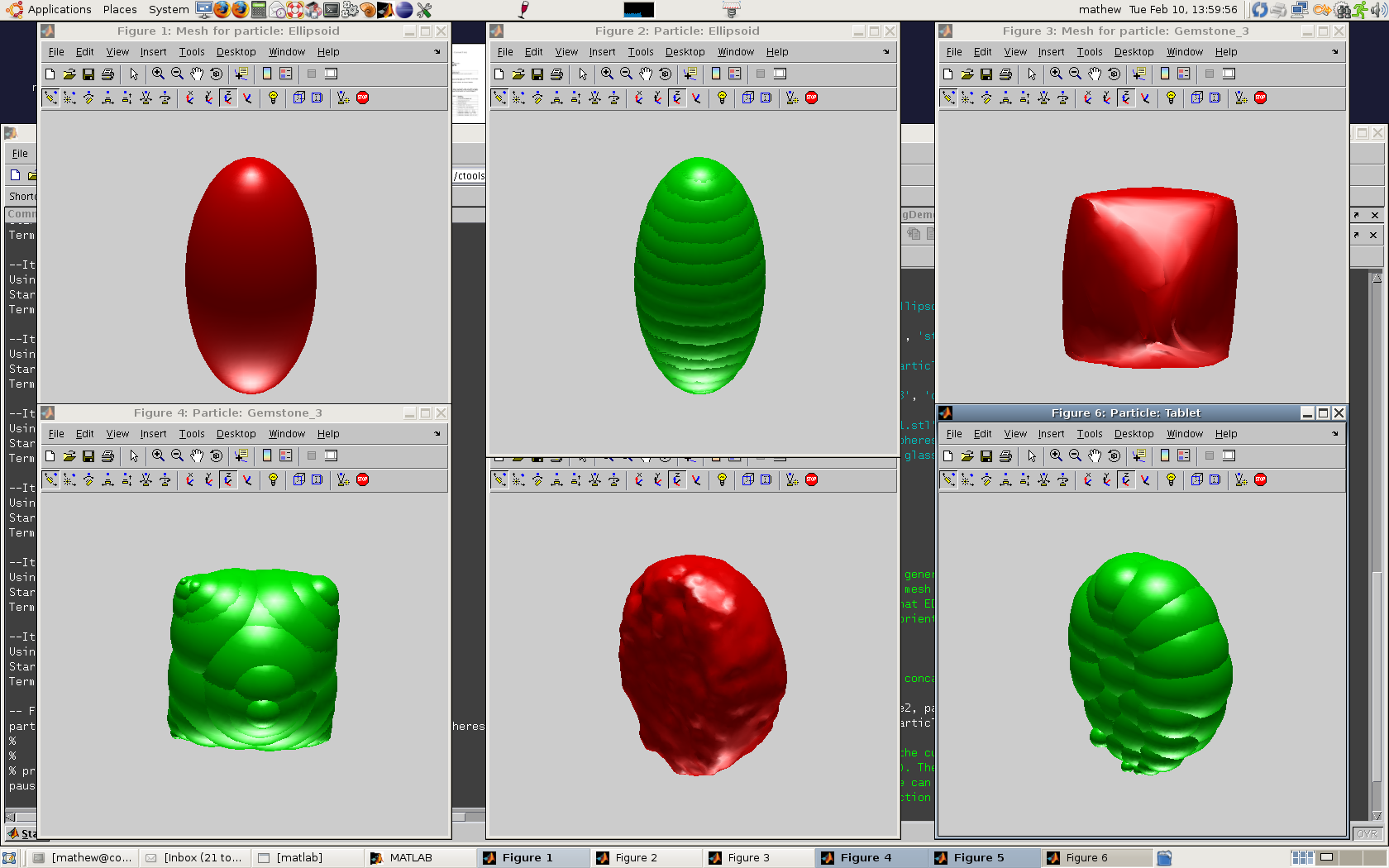The image size is (1389, 868).
Task: Click MATLAB editor vertical scrollbar up arrow
Action: tap(1377, 278)
